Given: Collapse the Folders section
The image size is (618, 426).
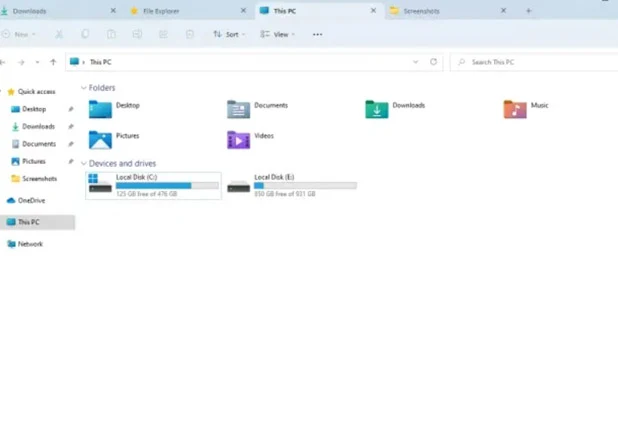Looking at the screenshot, I should 84,88.
